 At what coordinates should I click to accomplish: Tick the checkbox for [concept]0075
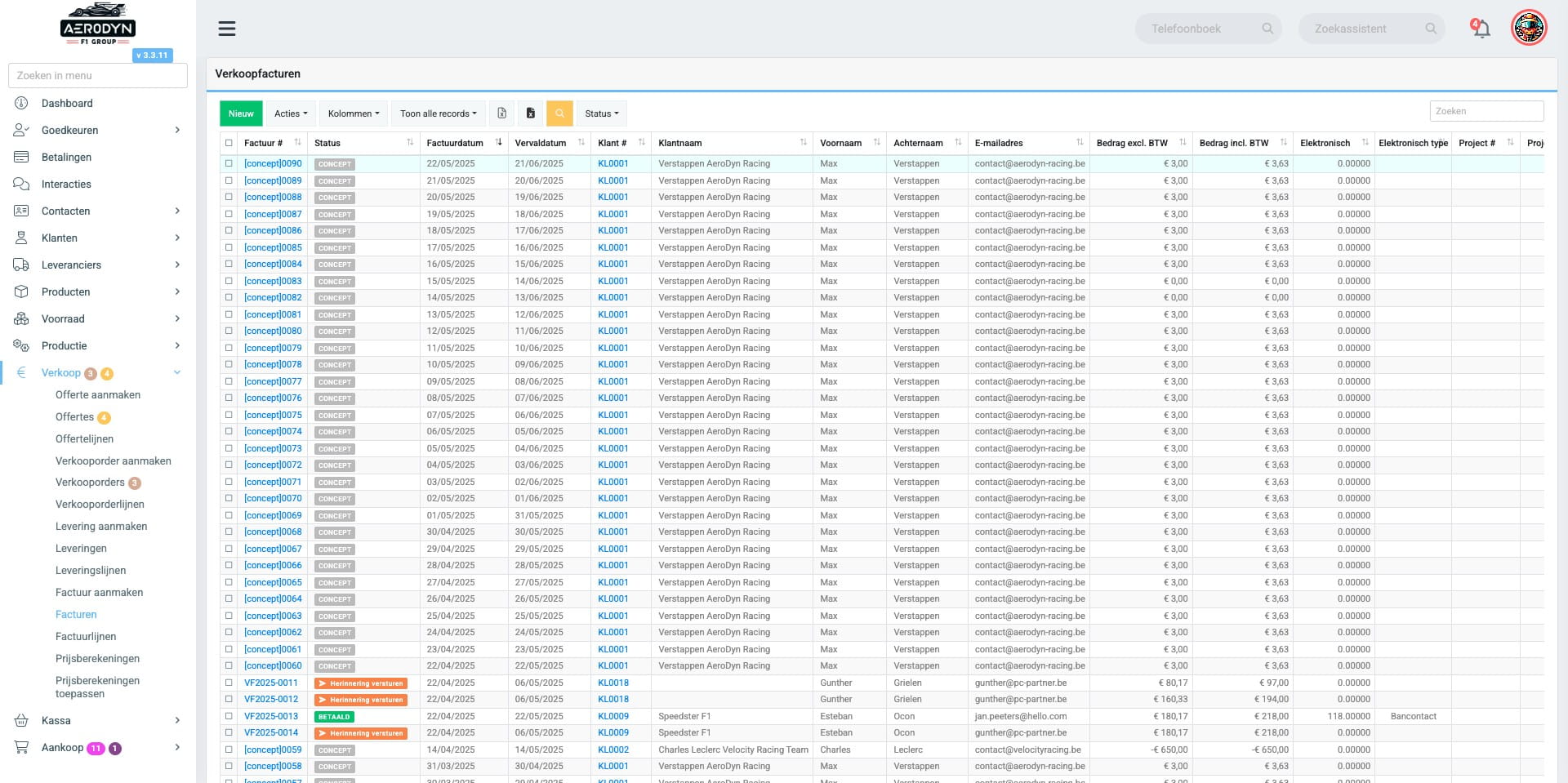pos(229,415)
